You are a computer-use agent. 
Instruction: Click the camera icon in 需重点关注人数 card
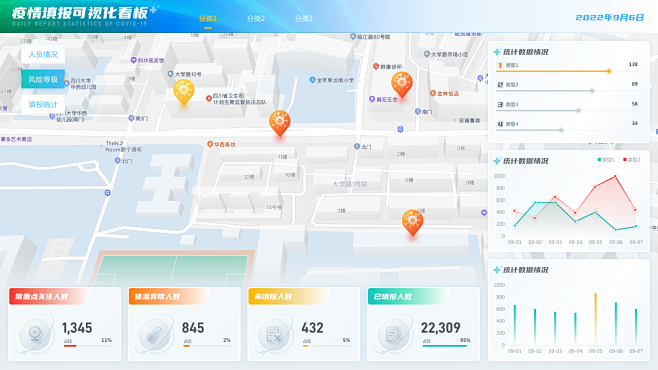35,334
